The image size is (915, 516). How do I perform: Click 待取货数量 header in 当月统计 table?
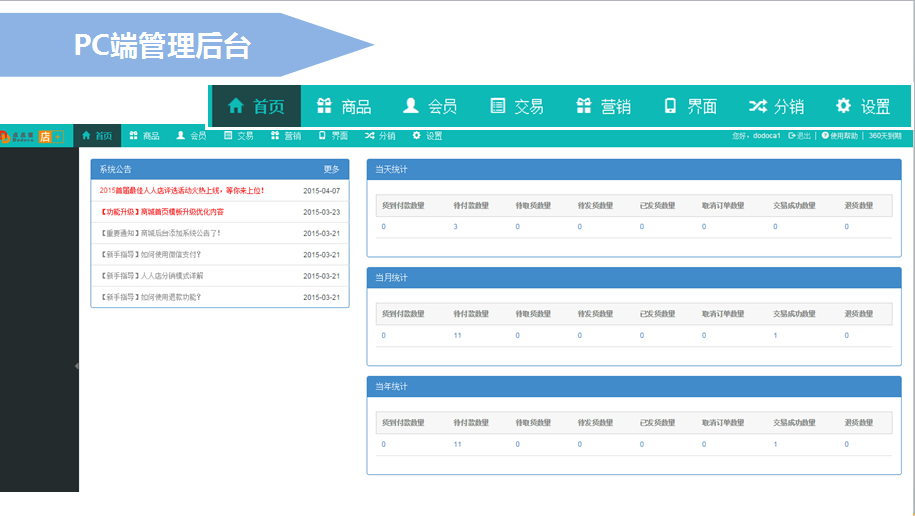click(x=533, y=314)
